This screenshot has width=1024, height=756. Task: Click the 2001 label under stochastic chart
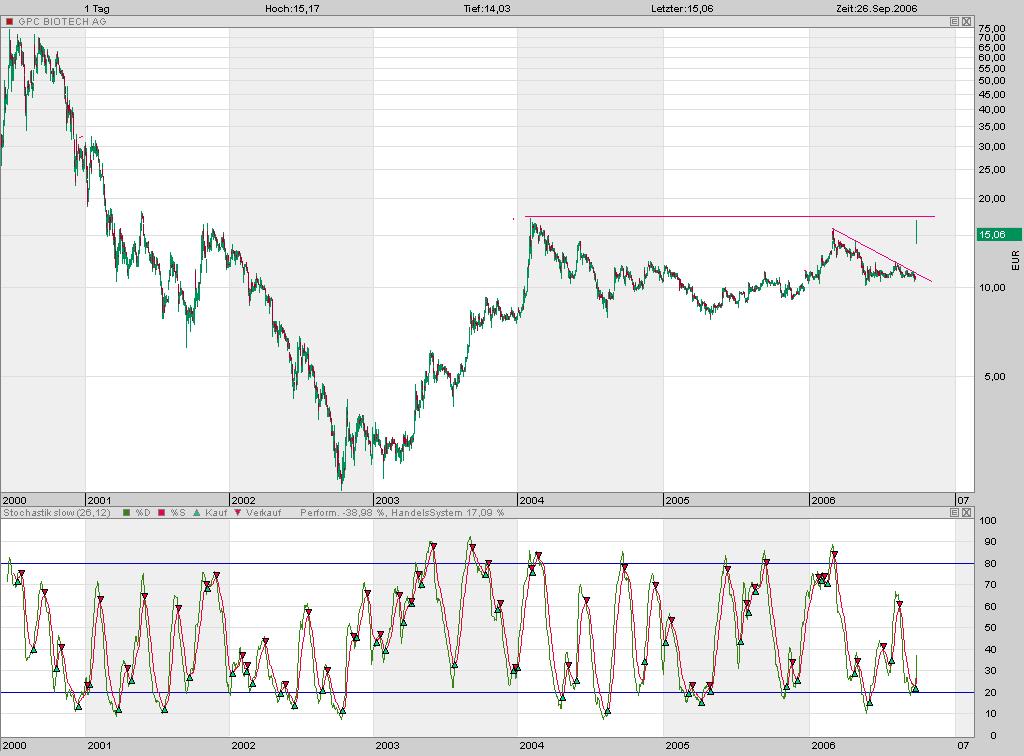click(x=99, y=745)
